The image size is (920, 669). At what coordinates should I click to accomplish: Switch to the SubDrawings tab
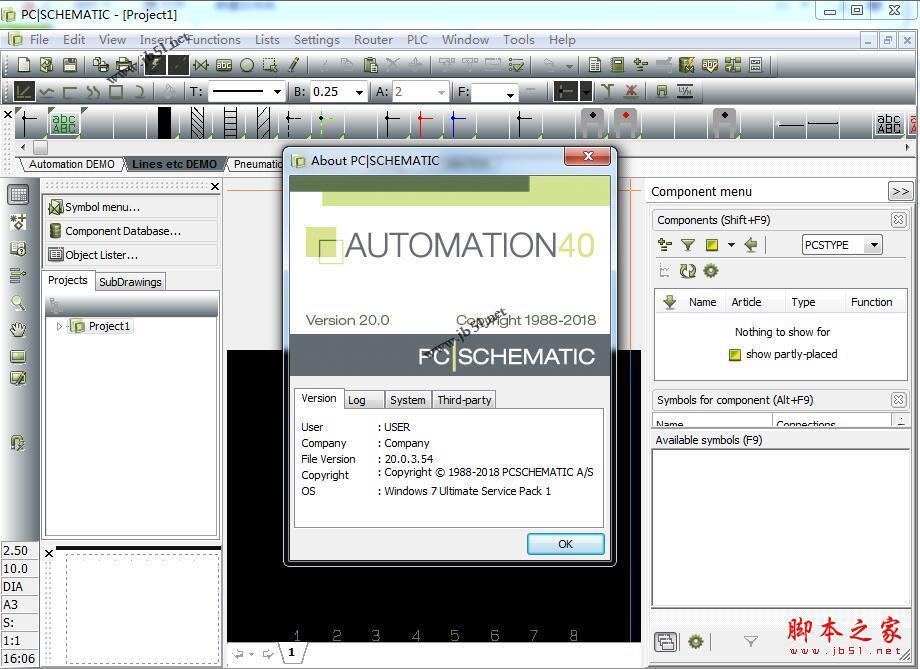130,282
